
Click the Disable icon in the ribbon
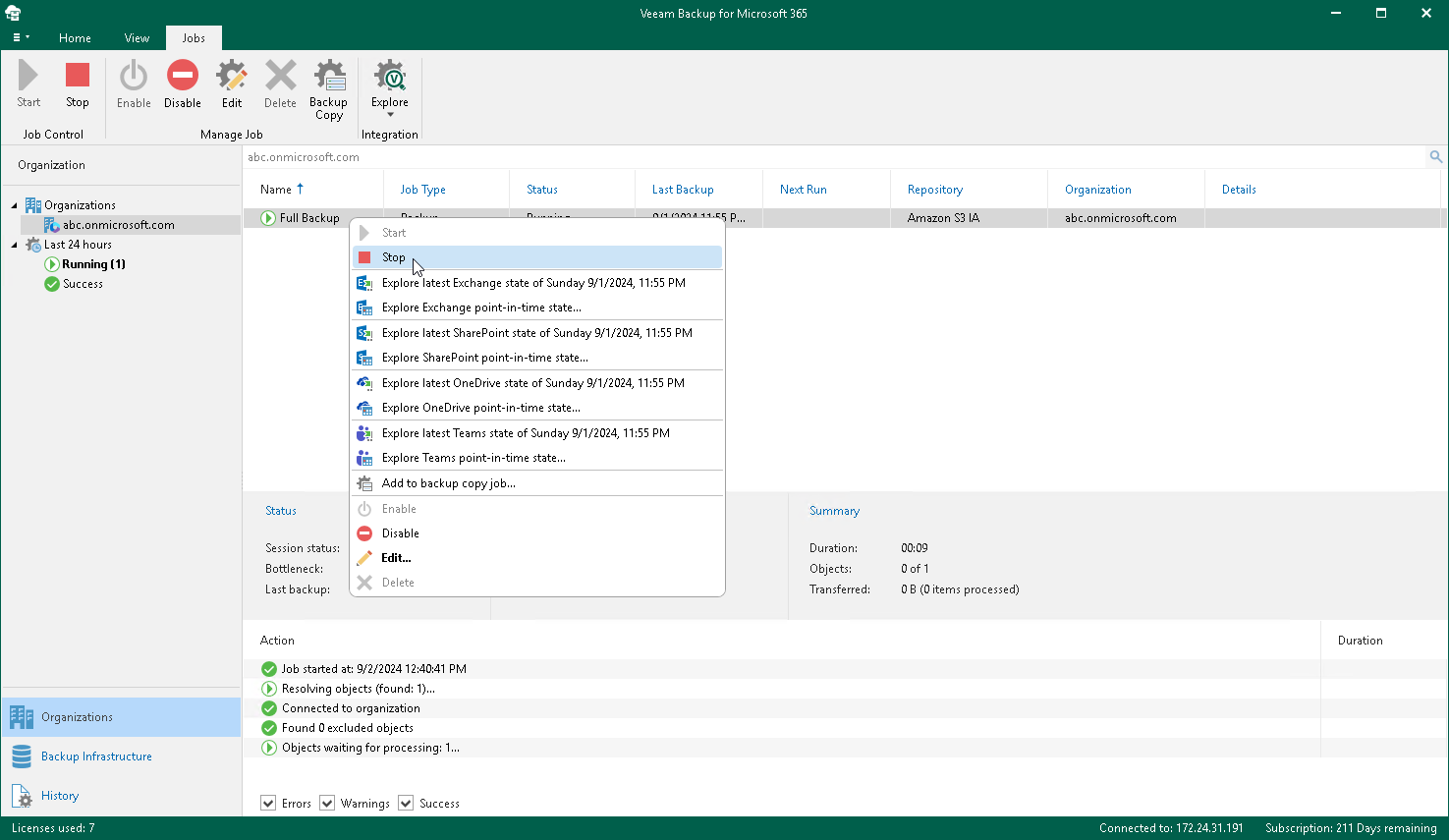coord(182,75)
